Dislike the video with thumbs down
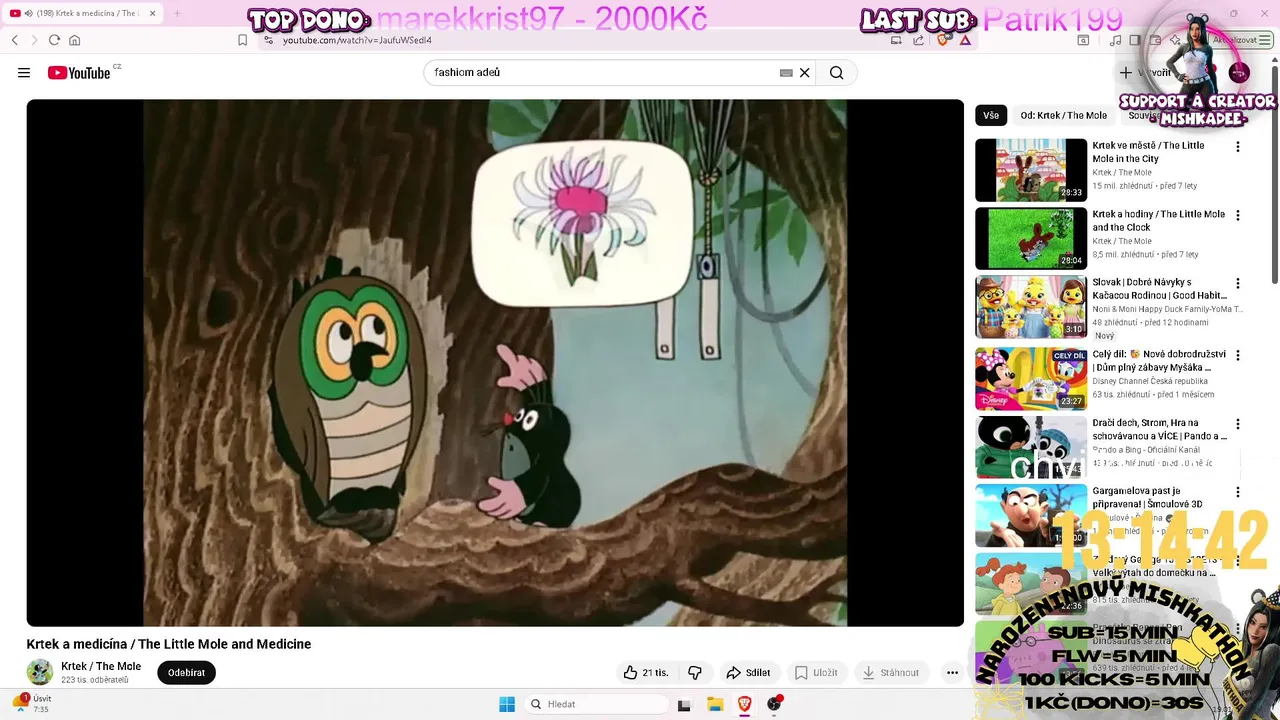Viewport: 1280px width, 720px height. click(695, 673)
